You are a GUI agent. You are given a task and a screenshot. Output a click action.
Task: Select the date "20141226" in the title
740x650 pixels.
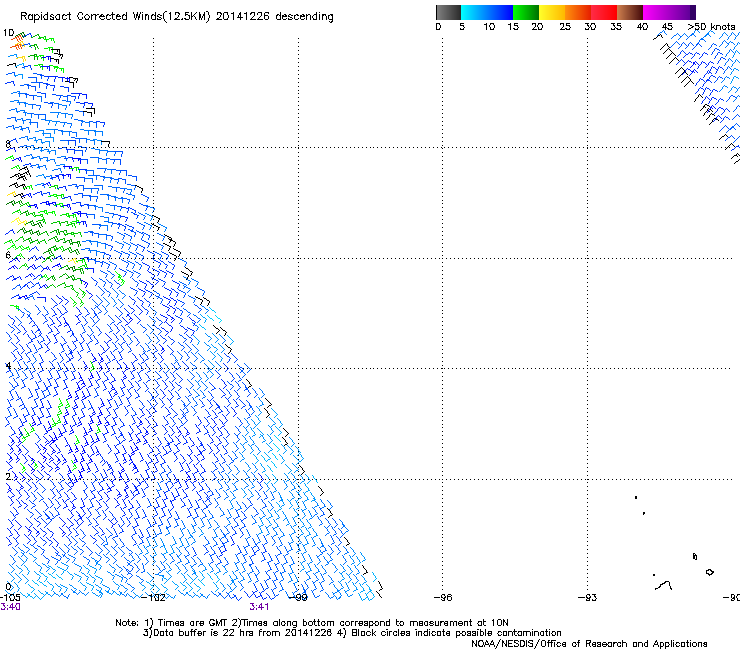click(243, 17)
